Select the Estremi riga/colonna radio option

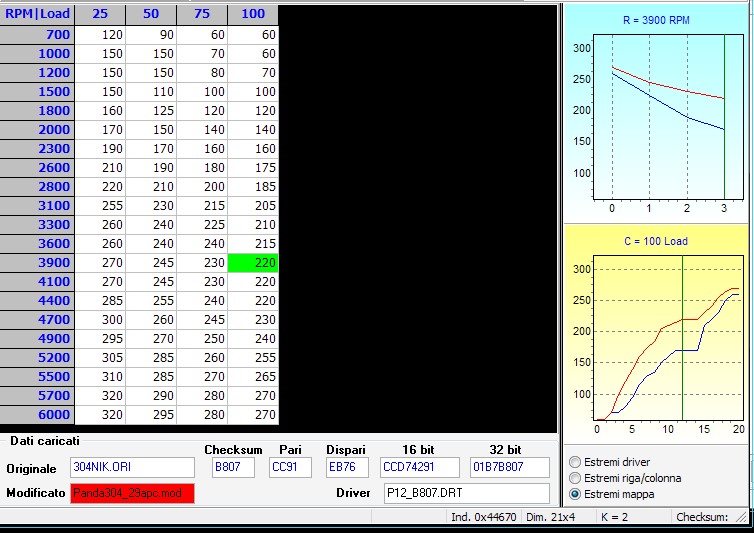pyautogui.click(x=575, y=478)
